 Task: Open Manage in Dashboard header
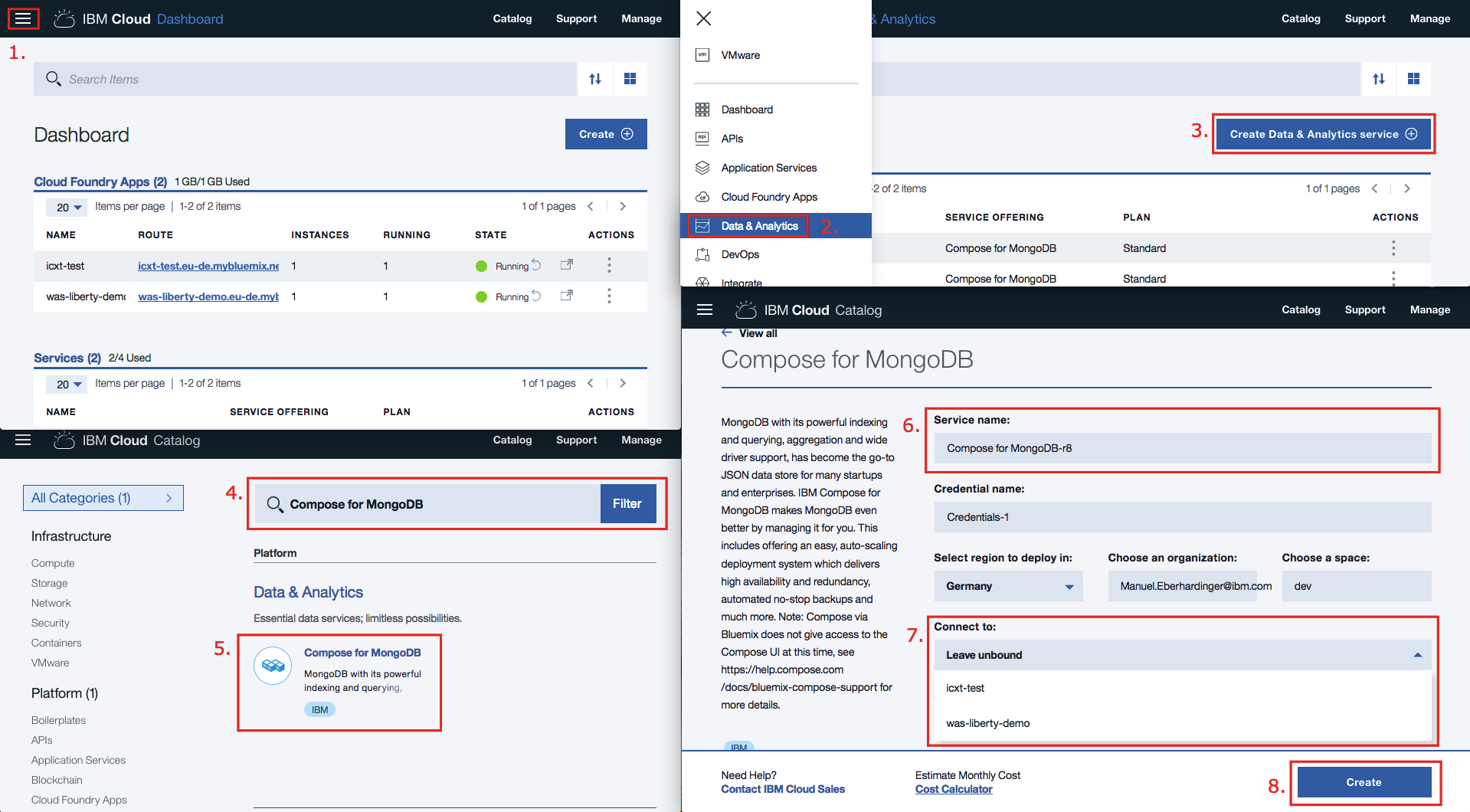[641, 18]
